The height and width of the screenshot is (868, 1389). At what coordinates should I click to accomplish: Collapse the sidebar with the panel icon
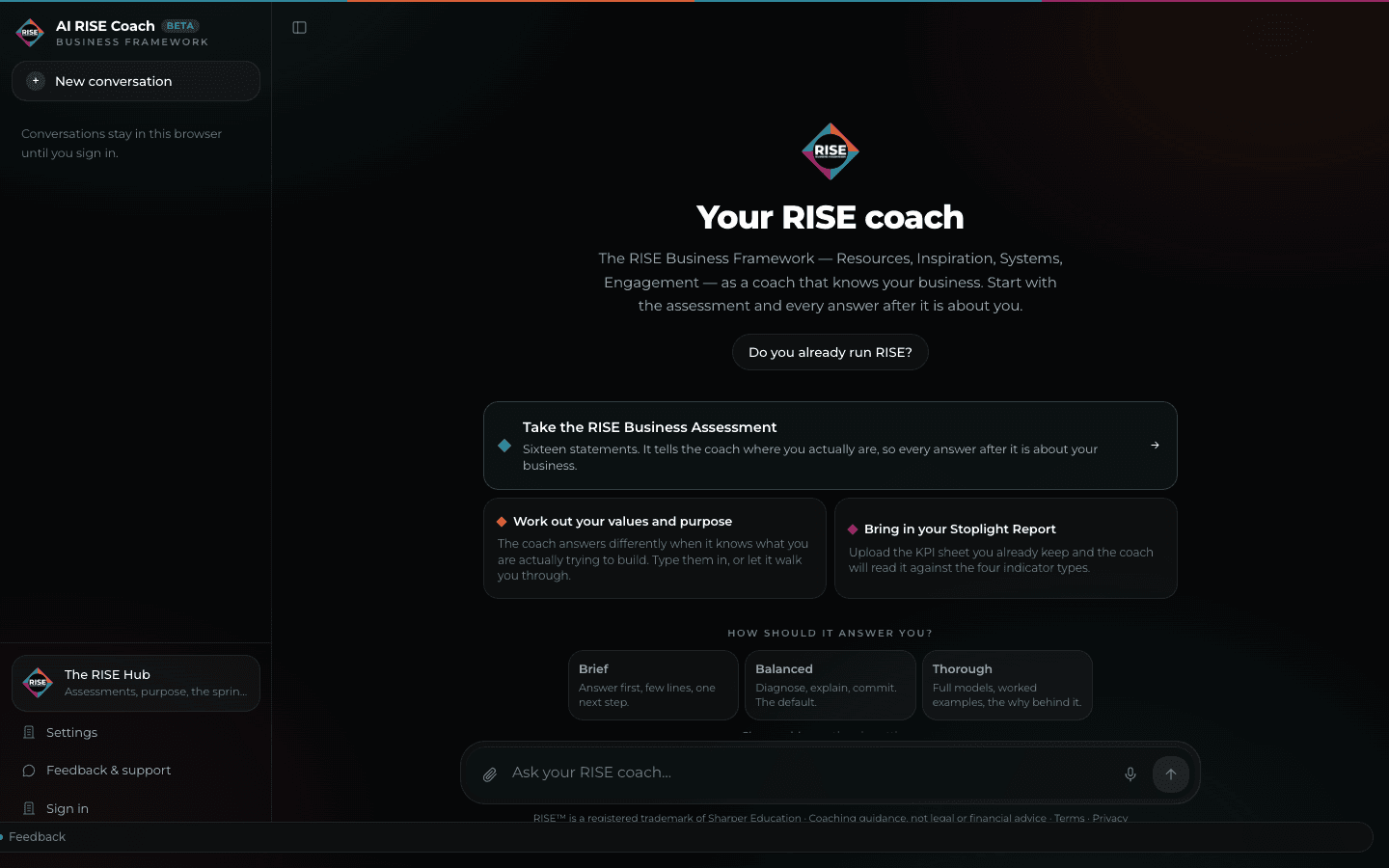(299, 28)
